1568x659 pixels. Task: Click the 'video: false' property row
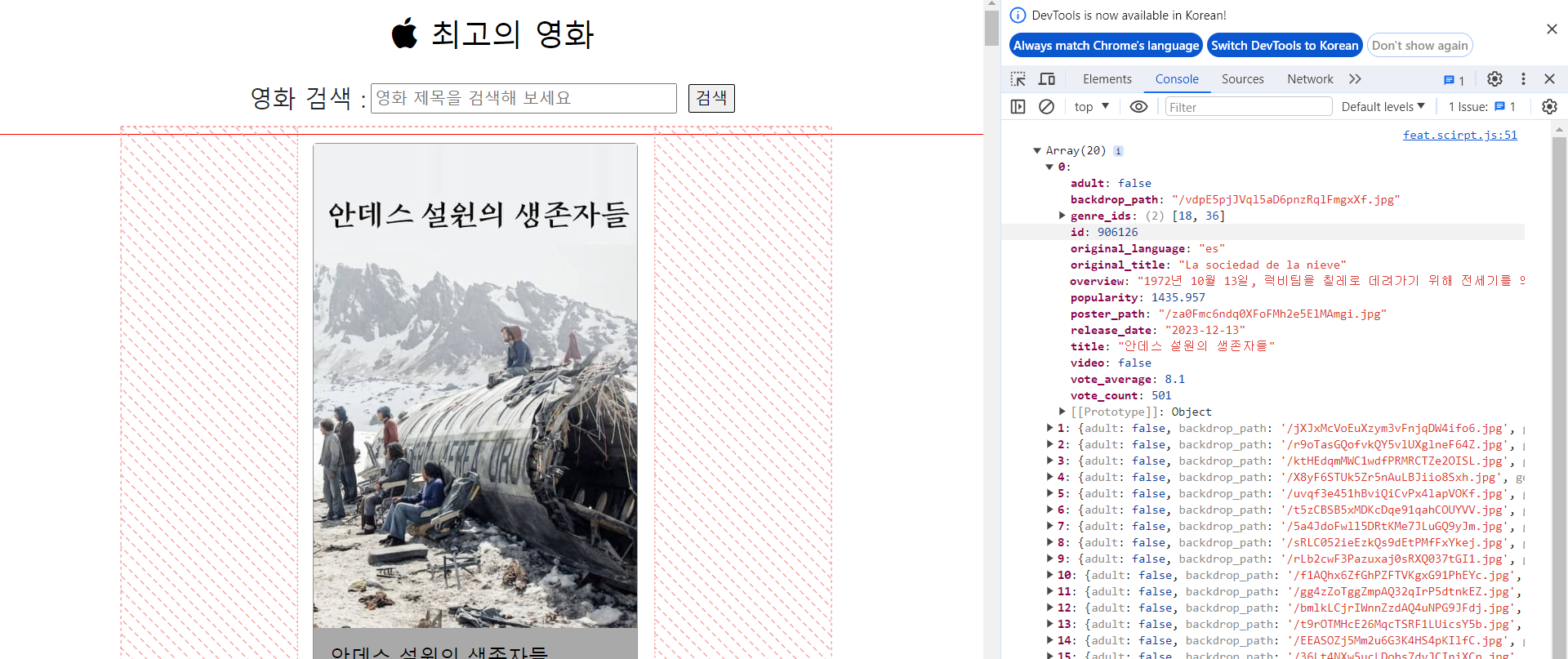click(1111, 363)
